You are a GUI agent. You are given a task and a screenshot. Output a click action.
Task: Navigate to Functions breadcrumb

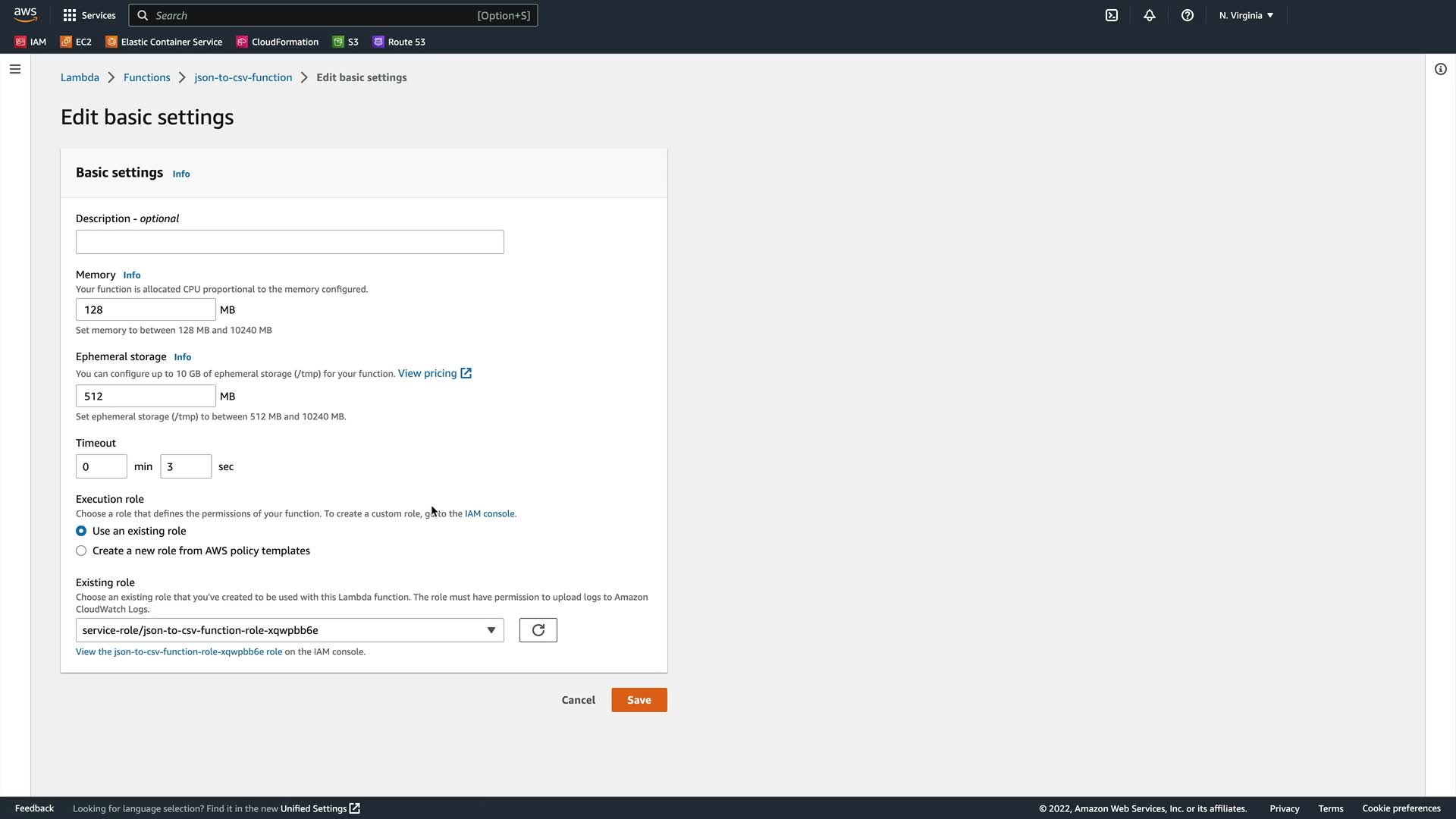[146, 77]
